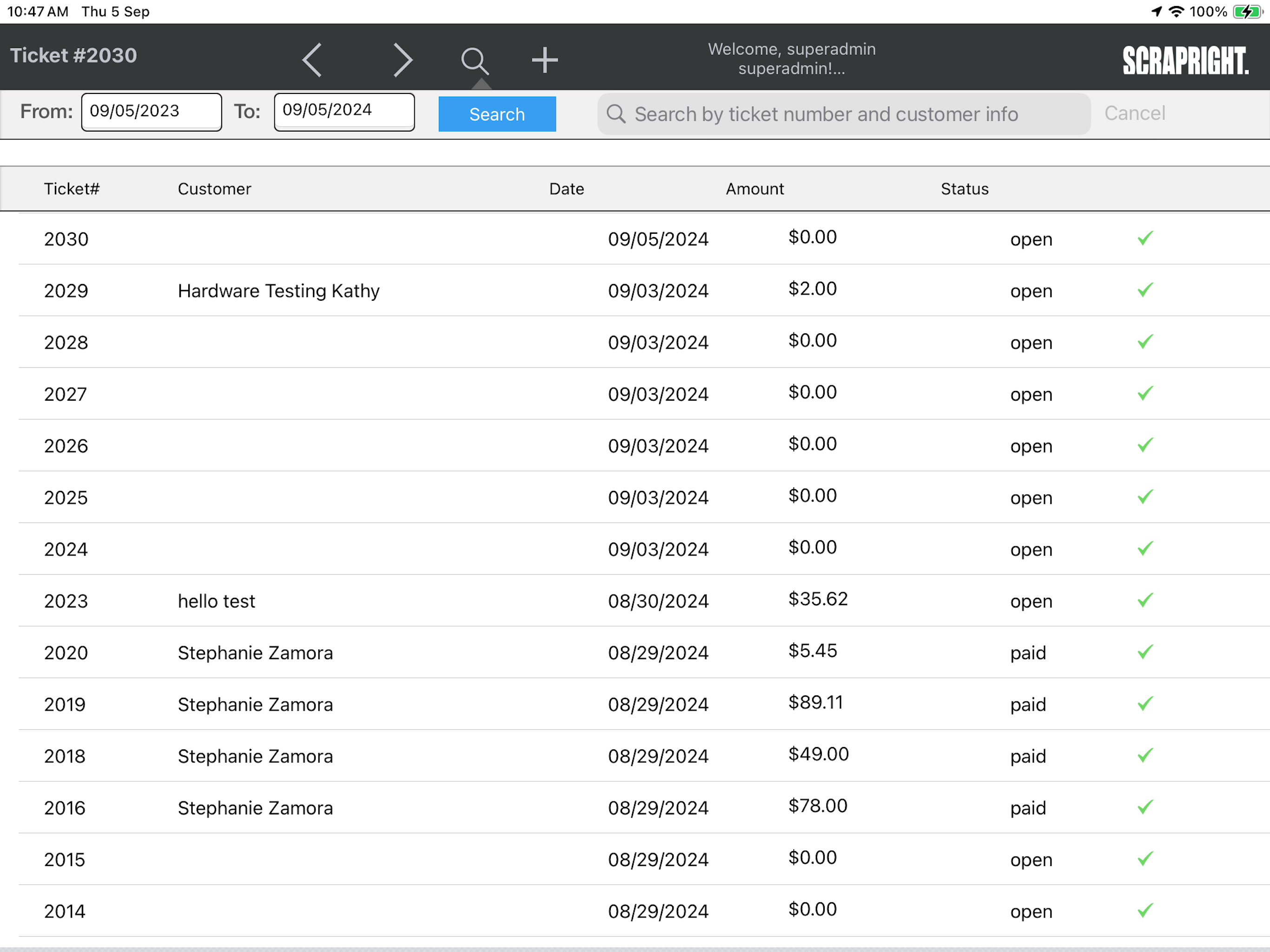Tap the green checkmark on ticket 2024
This screenshot has height=952, width=1270.
1145,548
